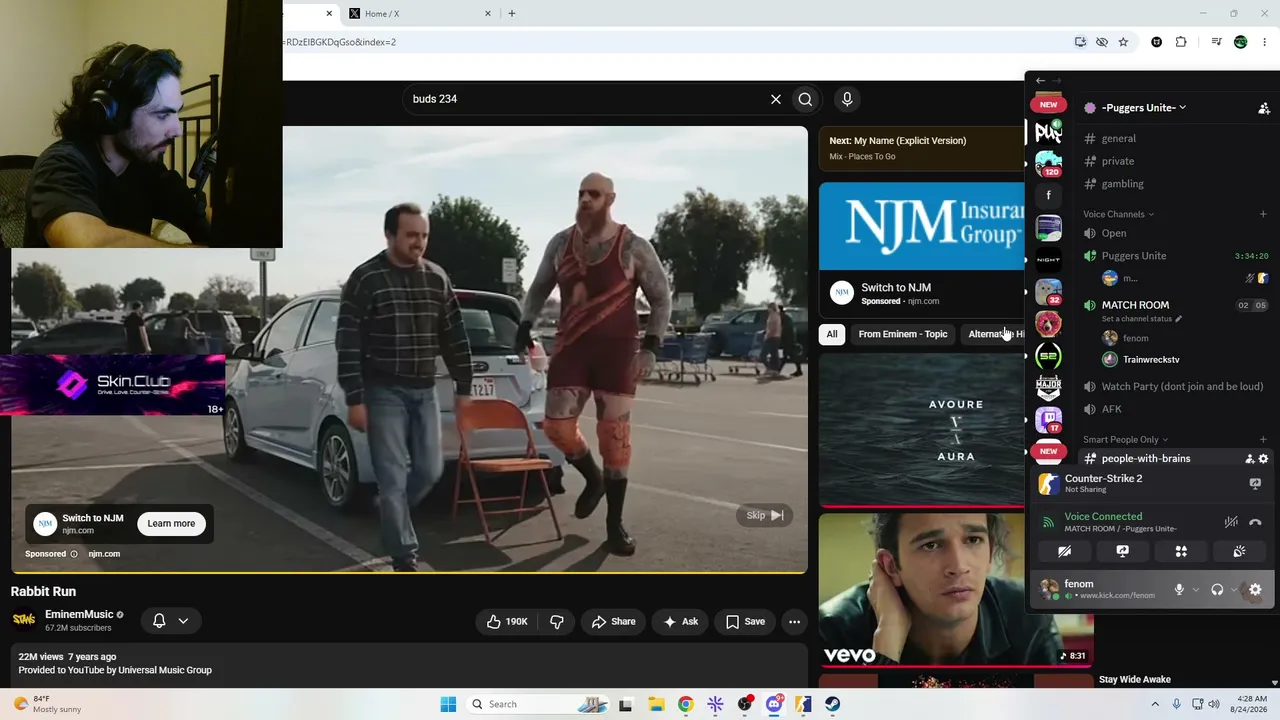Share the Rabbit Run video
1280x720 pixels.
613,622
